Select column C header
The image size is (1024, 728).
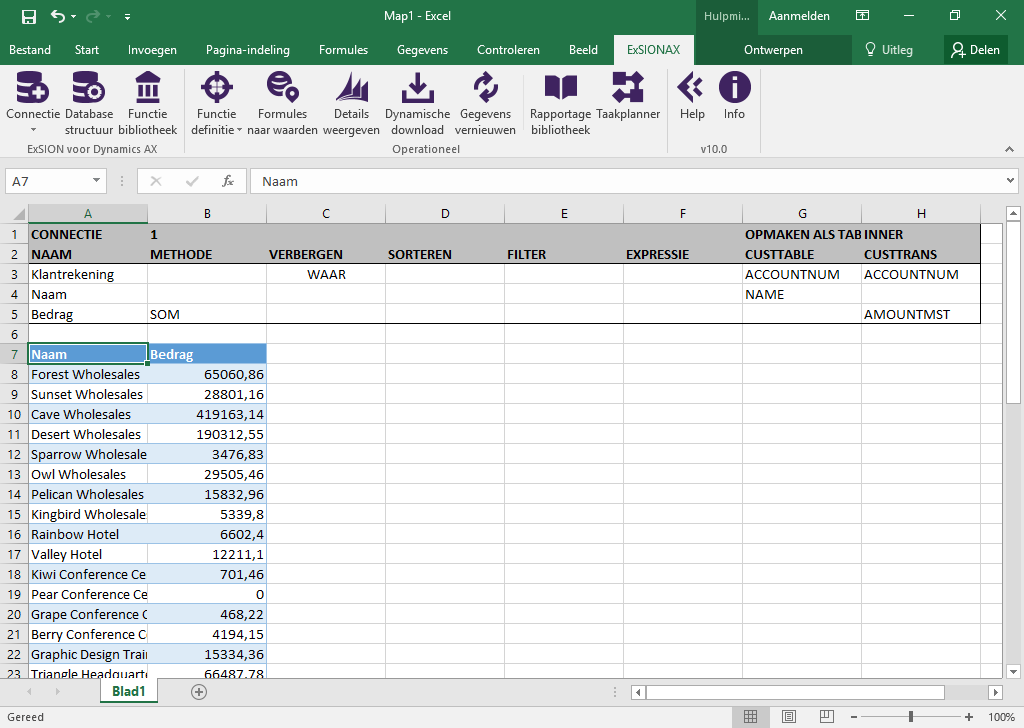[326, 214]
